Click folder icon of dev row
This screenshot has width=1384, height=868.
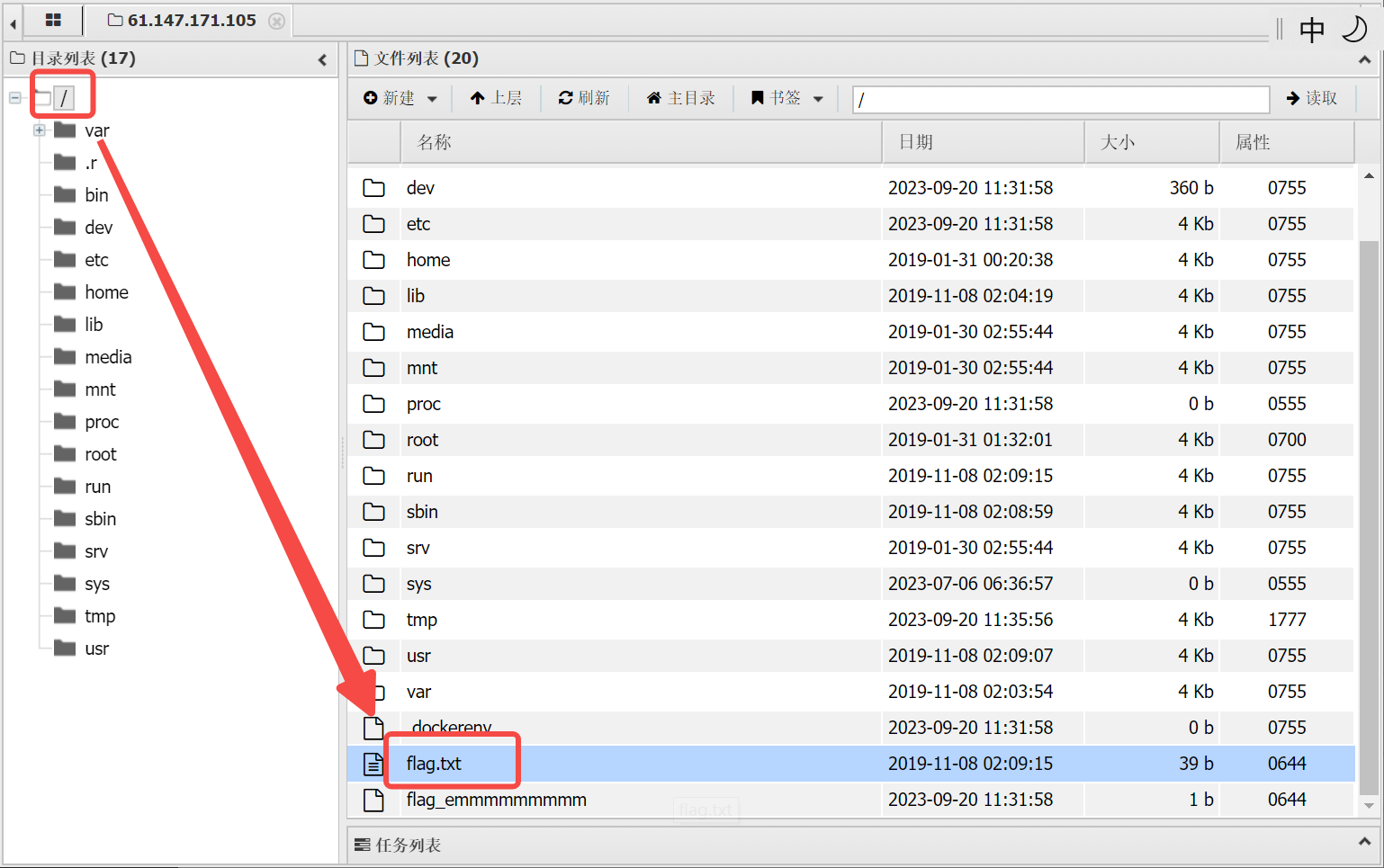tap(373, 188)
